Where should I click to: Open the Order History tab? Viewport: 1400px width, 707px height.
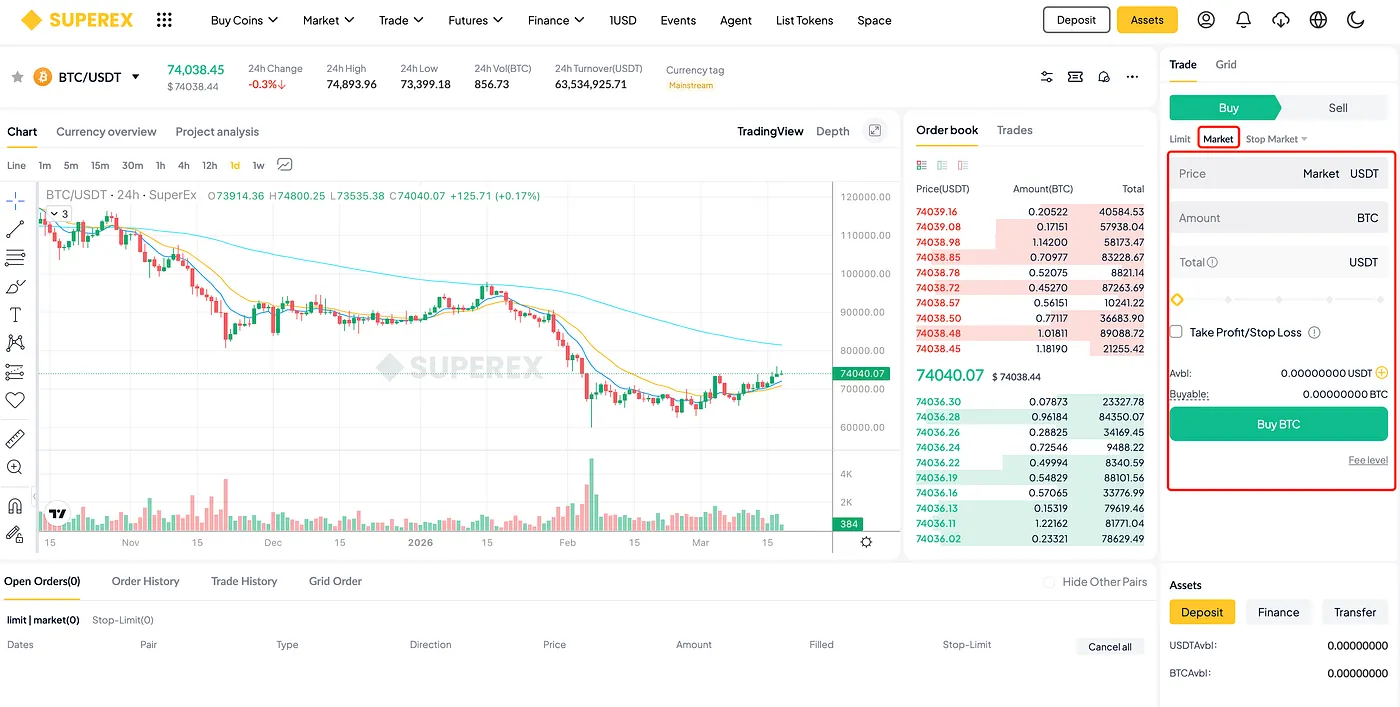[145, 581]
